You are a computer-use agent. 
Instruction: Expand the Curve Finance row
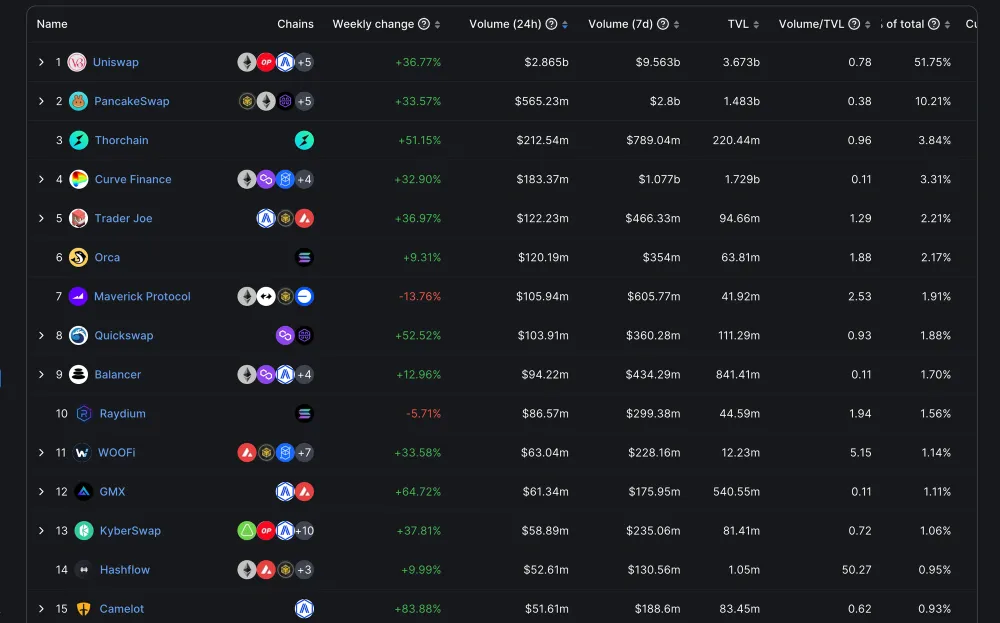tap(41, 180)
